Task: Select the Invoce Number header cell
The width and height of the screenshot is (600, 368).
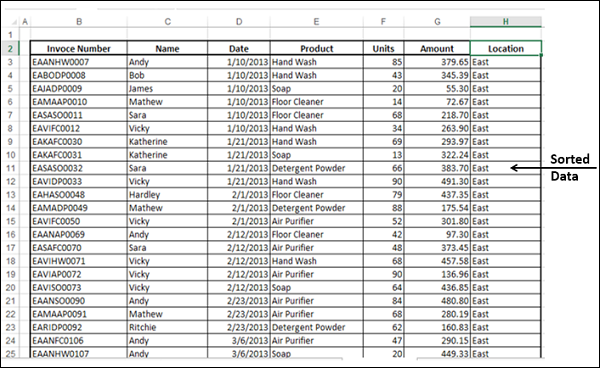Action: 79,49
